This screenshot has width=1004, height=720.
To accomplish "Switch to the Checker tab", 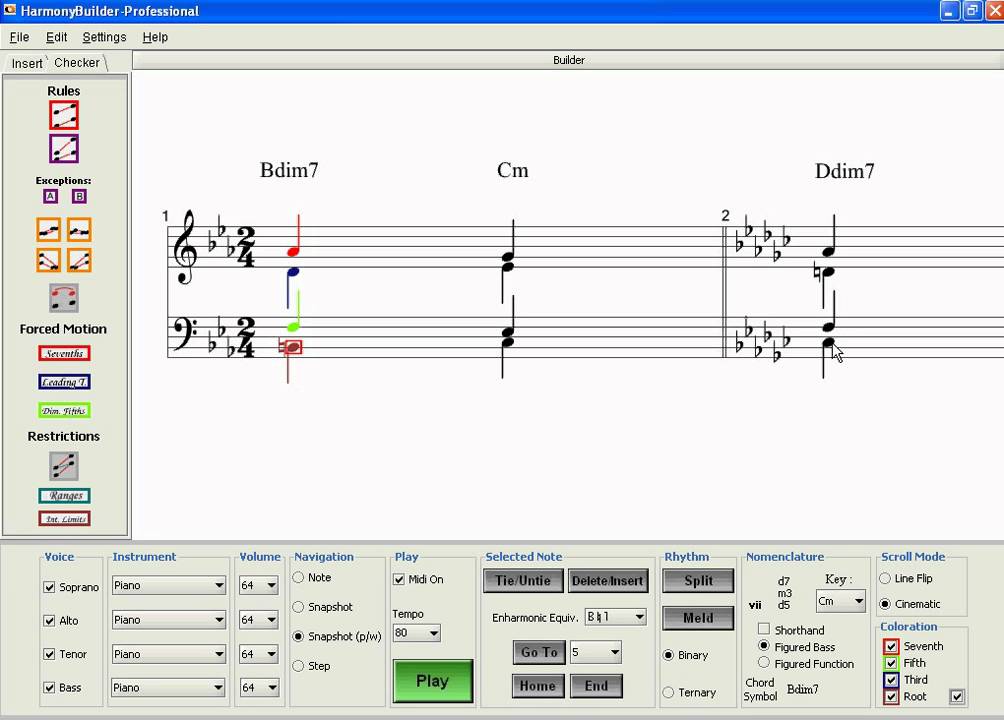I will (77, 63).
